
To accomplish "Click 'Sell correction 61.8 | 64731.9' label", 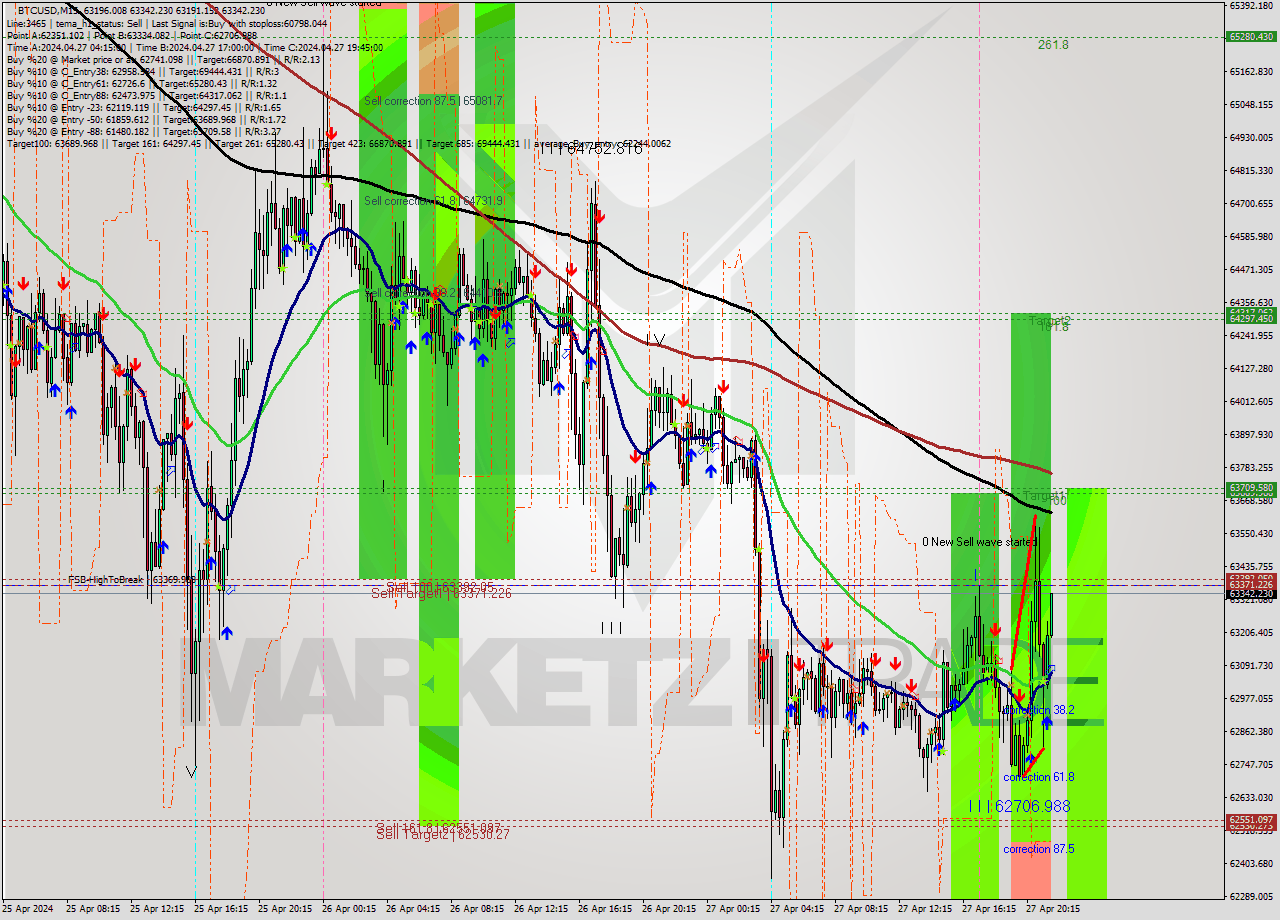I will (433, 201).
